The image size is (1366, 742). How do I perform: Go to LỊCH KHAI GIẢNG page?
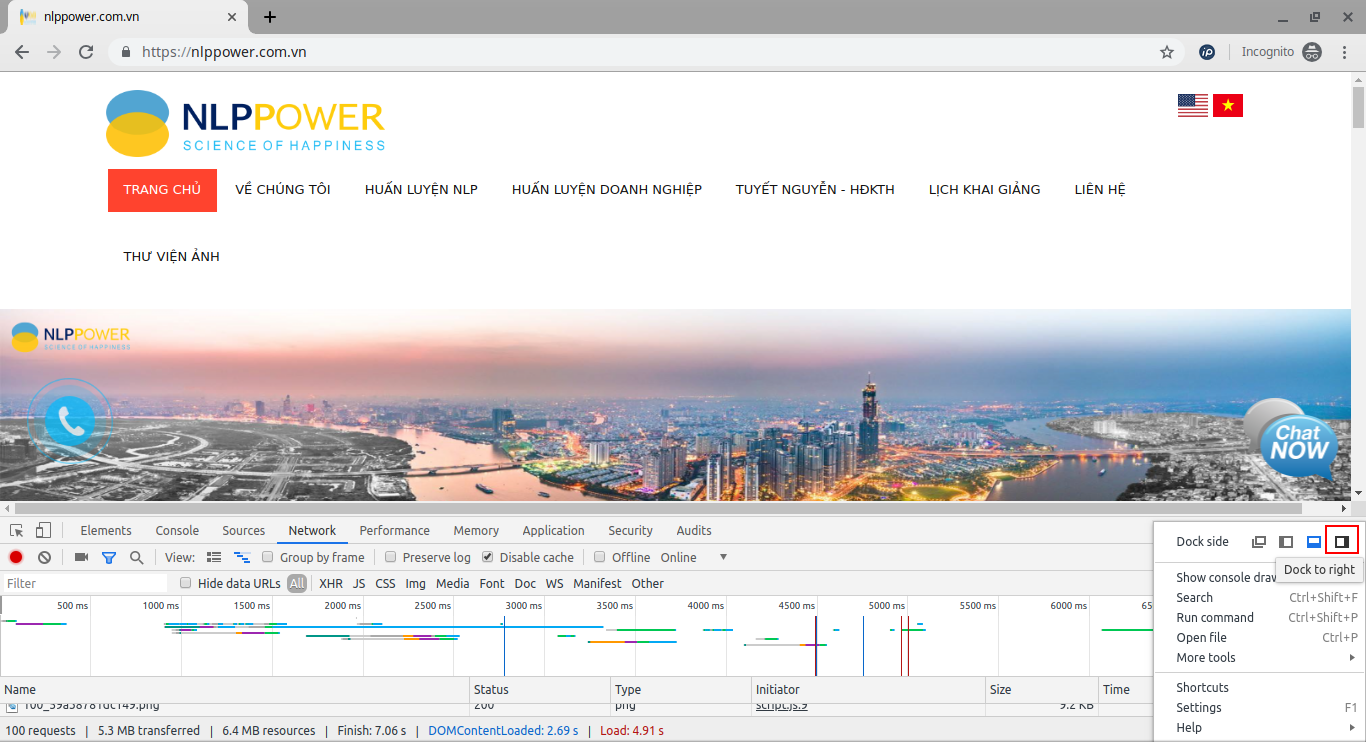point(985,190)
